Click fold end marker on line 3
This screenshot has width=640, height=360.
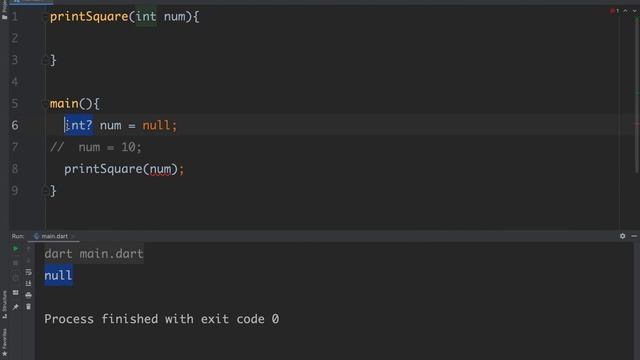click(x=45, y=60)
